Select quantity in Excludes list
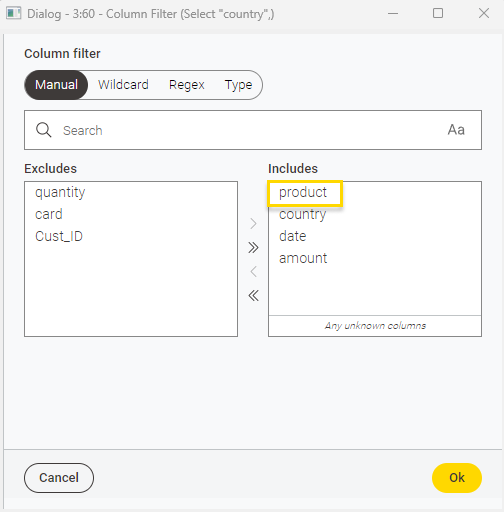504x512 pixels. [131, 192]
